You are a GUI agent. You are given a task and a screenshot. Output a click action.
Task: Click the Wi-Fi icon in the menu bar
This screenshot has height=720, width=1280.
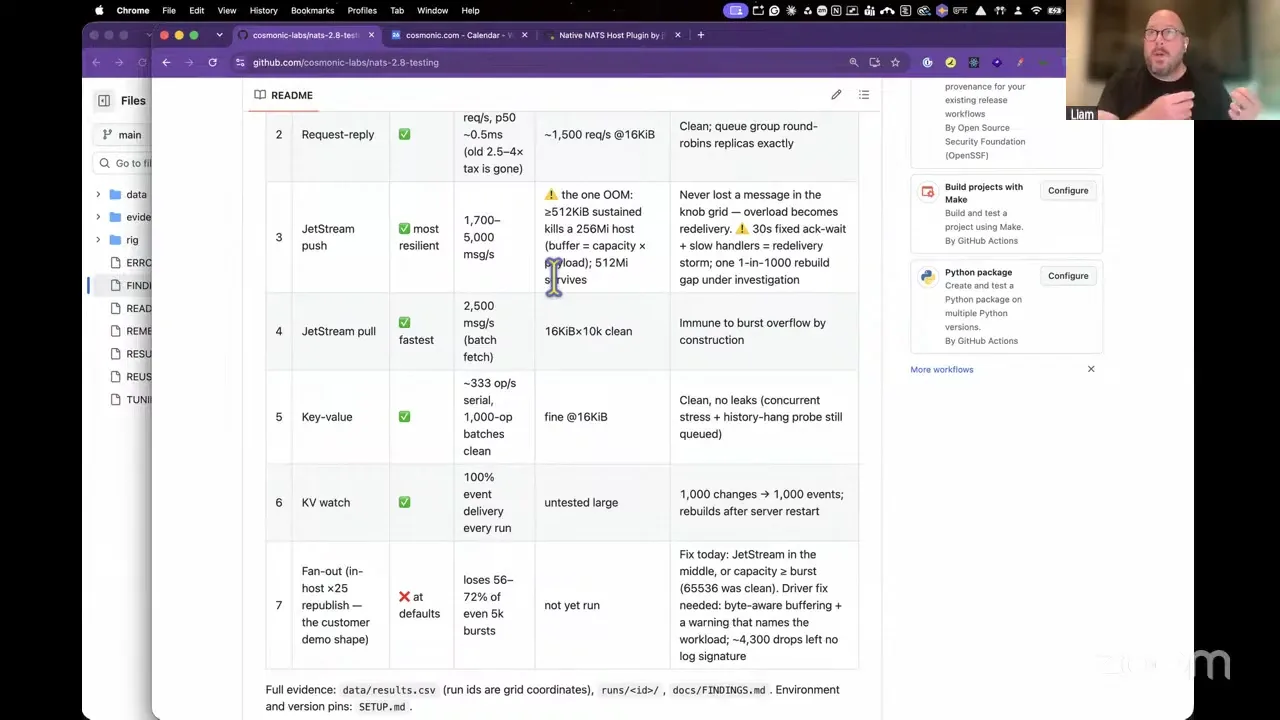tap(1036, 10)
